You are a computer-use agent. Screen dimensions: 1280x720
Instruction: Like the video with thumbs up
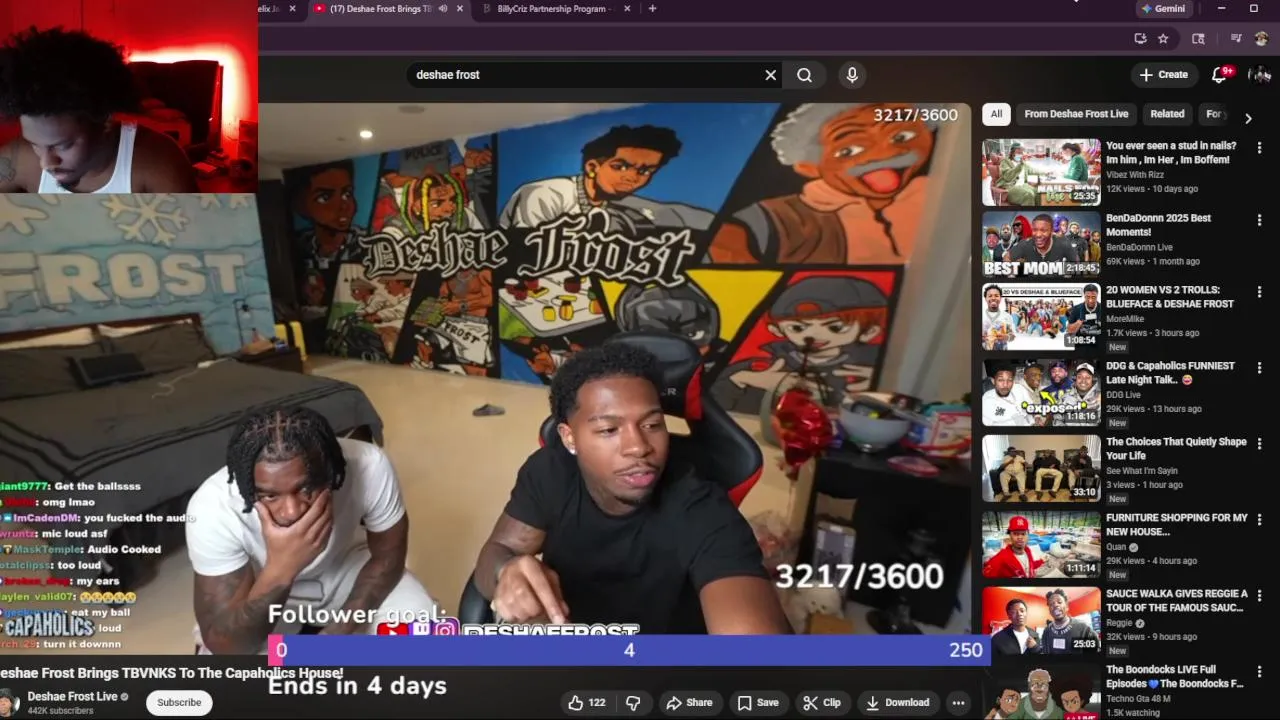click(586, 703)
